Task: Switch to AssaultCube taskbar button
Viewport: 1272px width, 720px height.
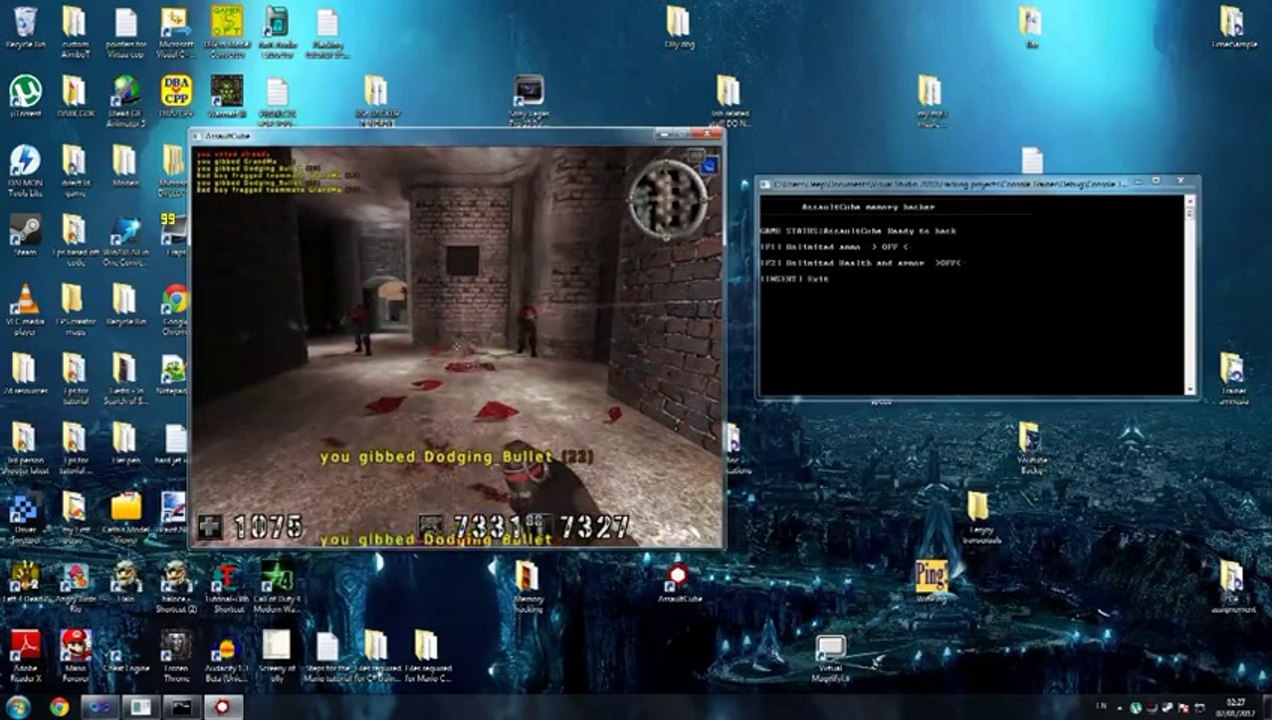Action: point(221,707)
